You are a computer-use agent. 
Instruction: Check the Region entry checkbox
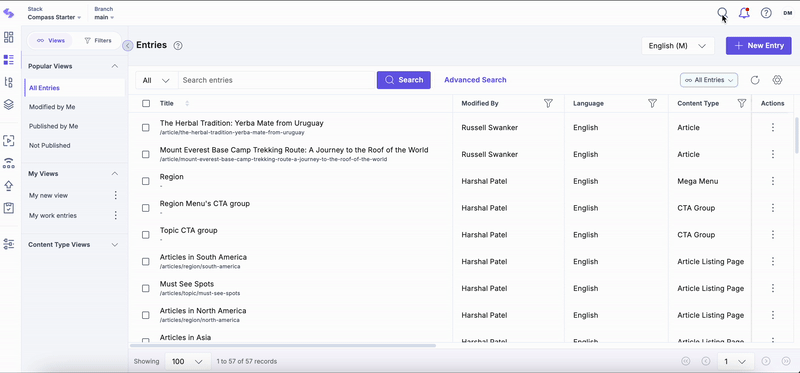tap(146, 181)
